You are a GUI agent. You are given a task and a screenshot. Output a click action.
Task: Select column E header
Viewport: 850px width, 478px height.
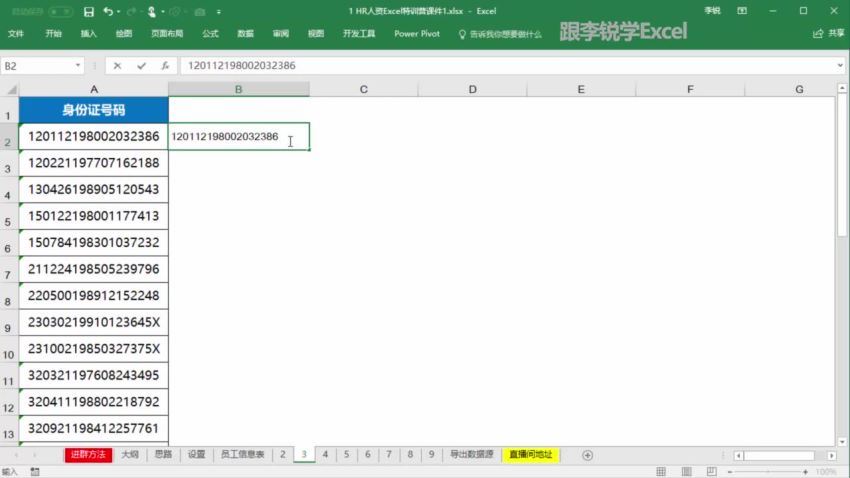coord(581,89)
